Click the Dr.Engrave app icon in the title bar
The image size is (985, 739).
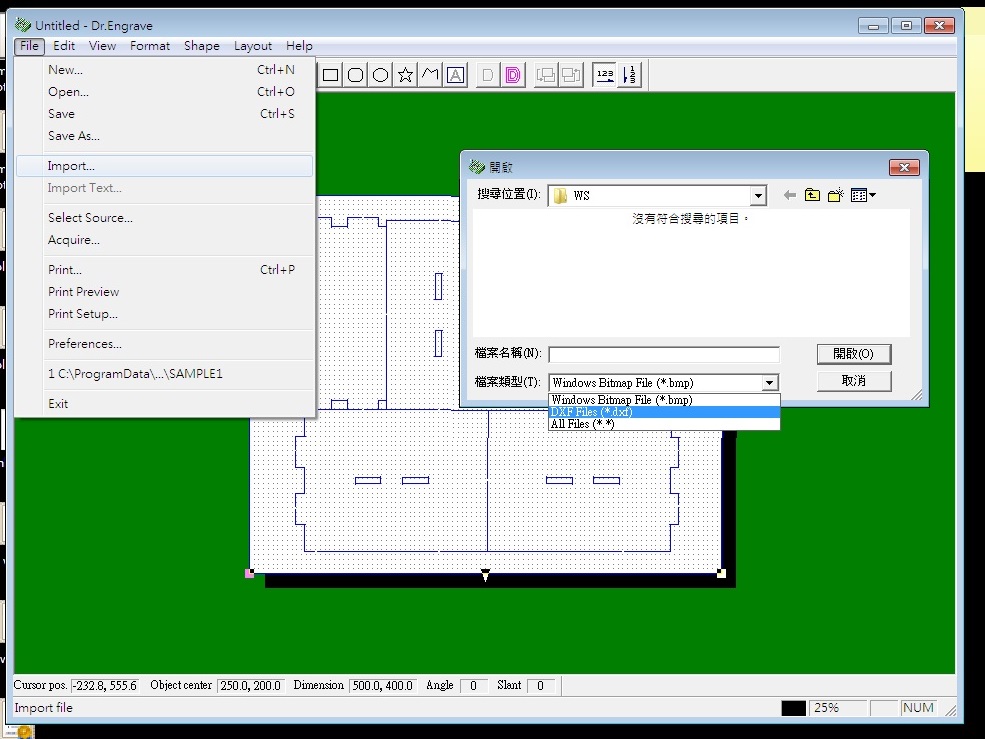23,25
